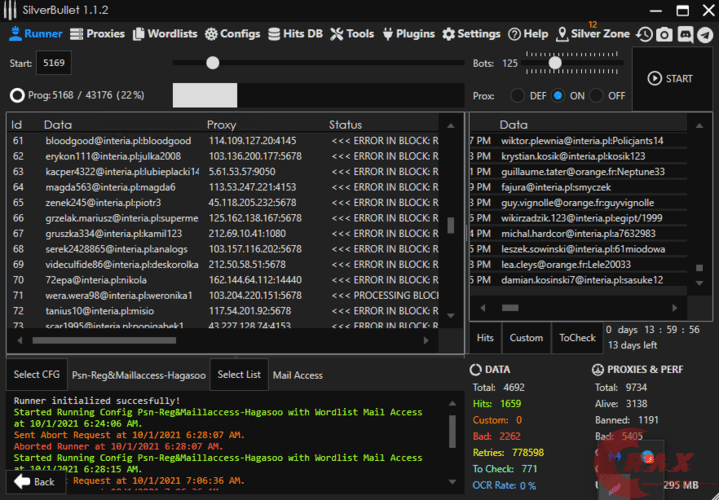Click the Telegram paper plane icon
This screenshot has height=500, width=719.
pos(705,34)
